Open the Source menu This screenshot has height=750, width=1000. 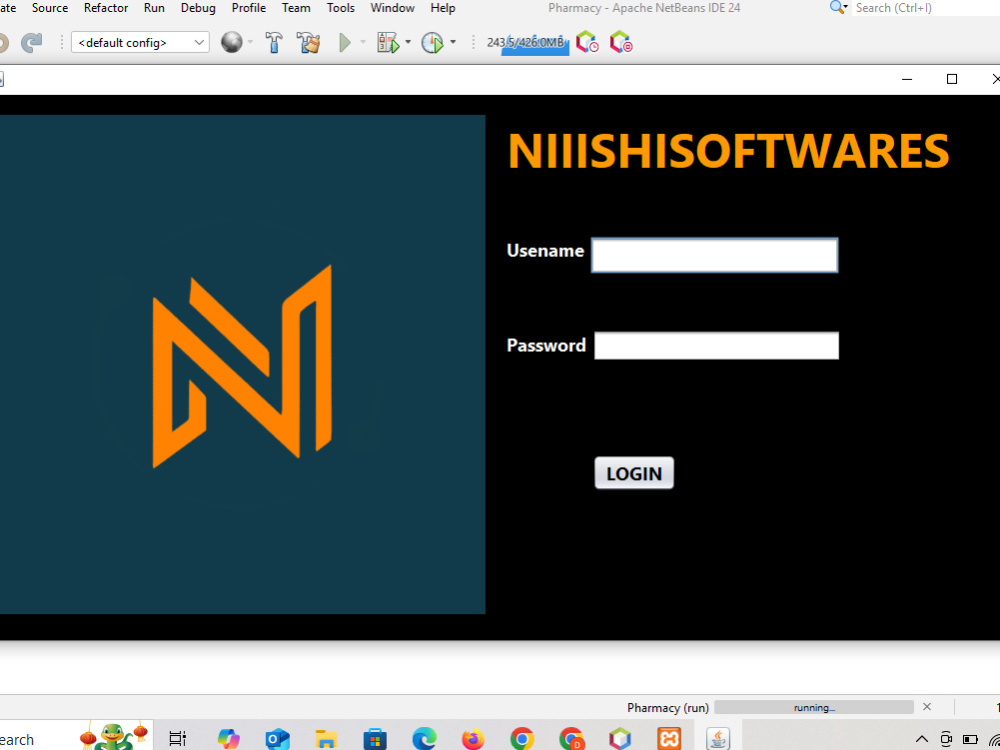(x=50, y=8)
